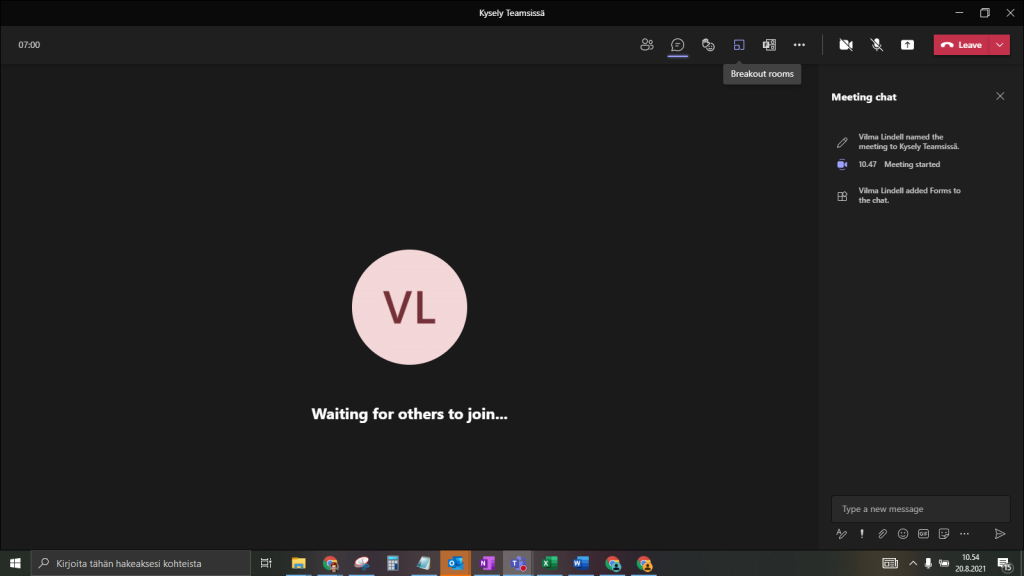
Task: Expand the Leave options arrow
Action: (x=1000, y=44)
